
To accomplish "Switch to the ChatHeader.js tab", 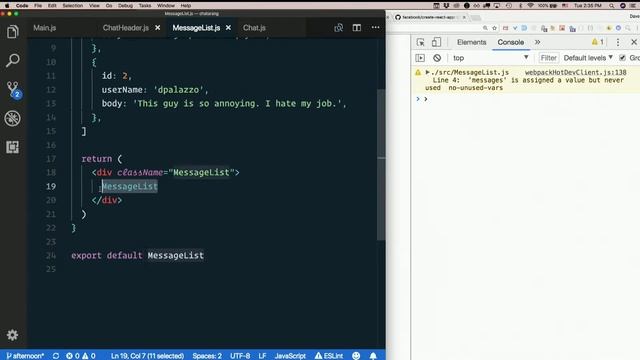I will [x=125, y=28].
